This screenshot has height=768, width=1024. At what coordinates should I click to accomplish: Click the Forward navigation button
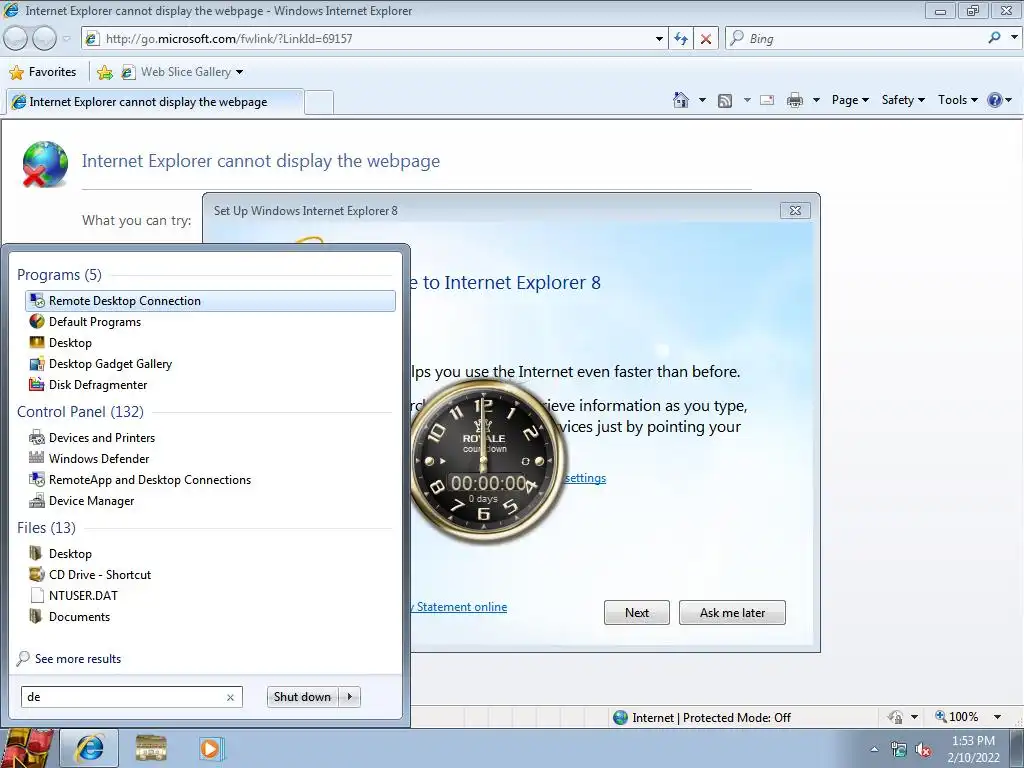[44, 39]
